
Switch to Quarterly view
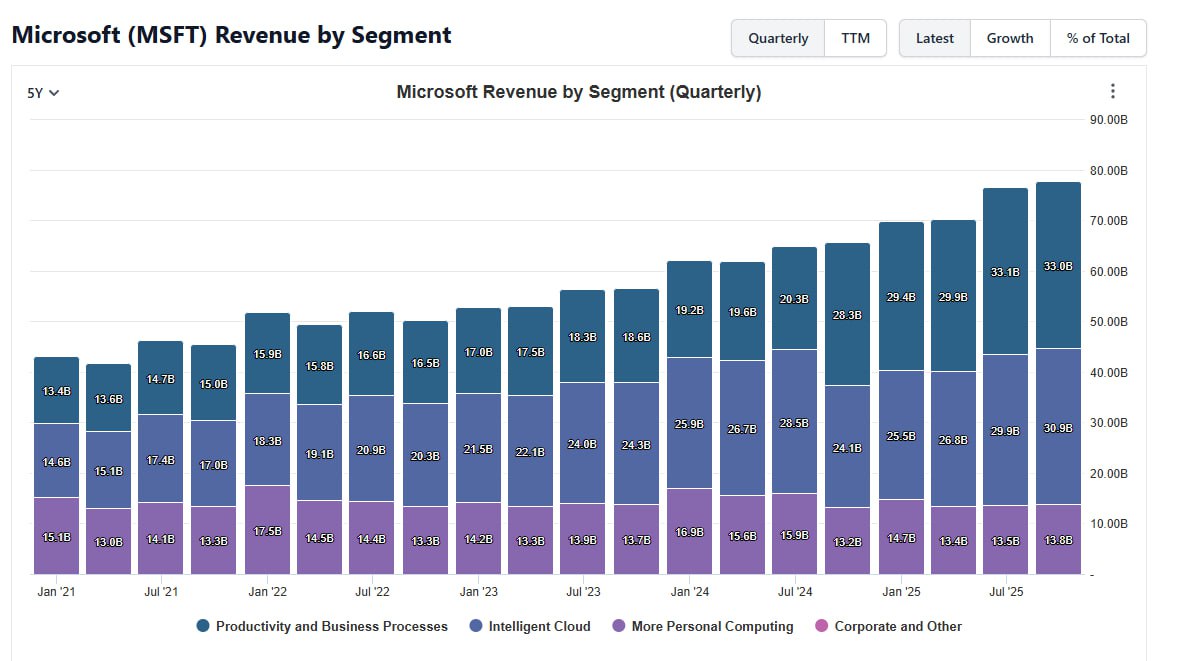pyautogui.click(x=778, y=38)
